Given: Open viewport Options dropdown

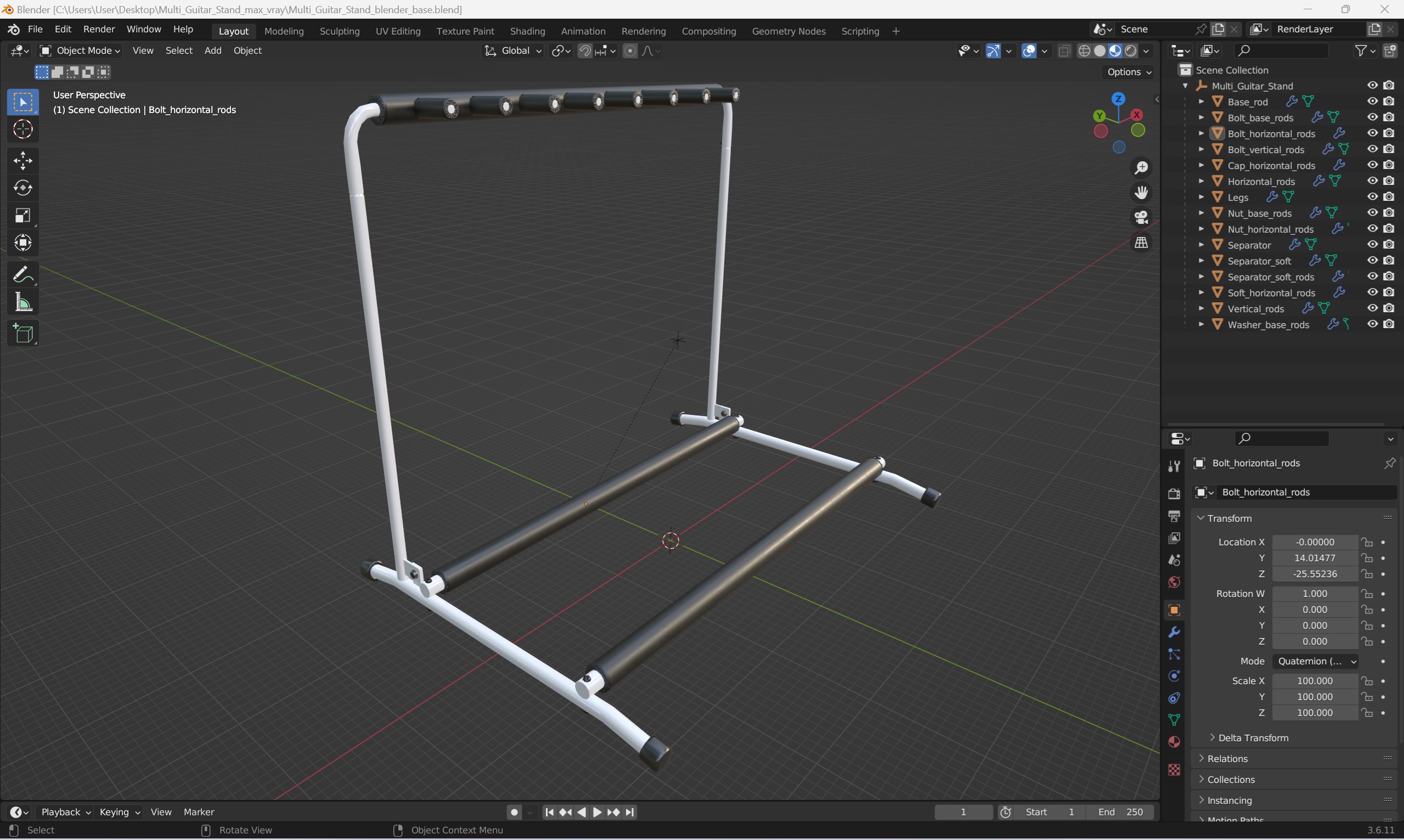Looking at the screenshot, I should point(1129,72).
